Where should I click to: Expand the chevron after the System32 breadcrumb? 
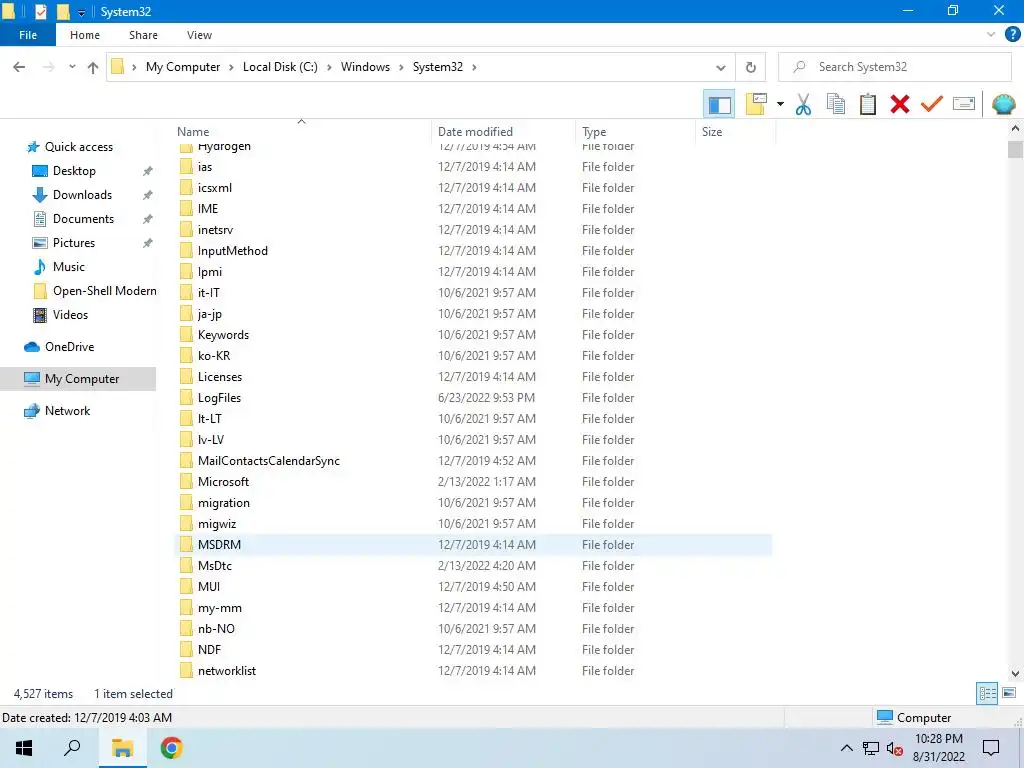click(474, 67)
